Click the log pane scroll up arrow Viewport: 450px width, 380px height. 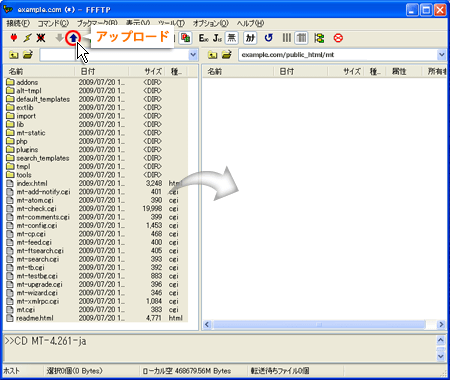(x=441, y=340)
